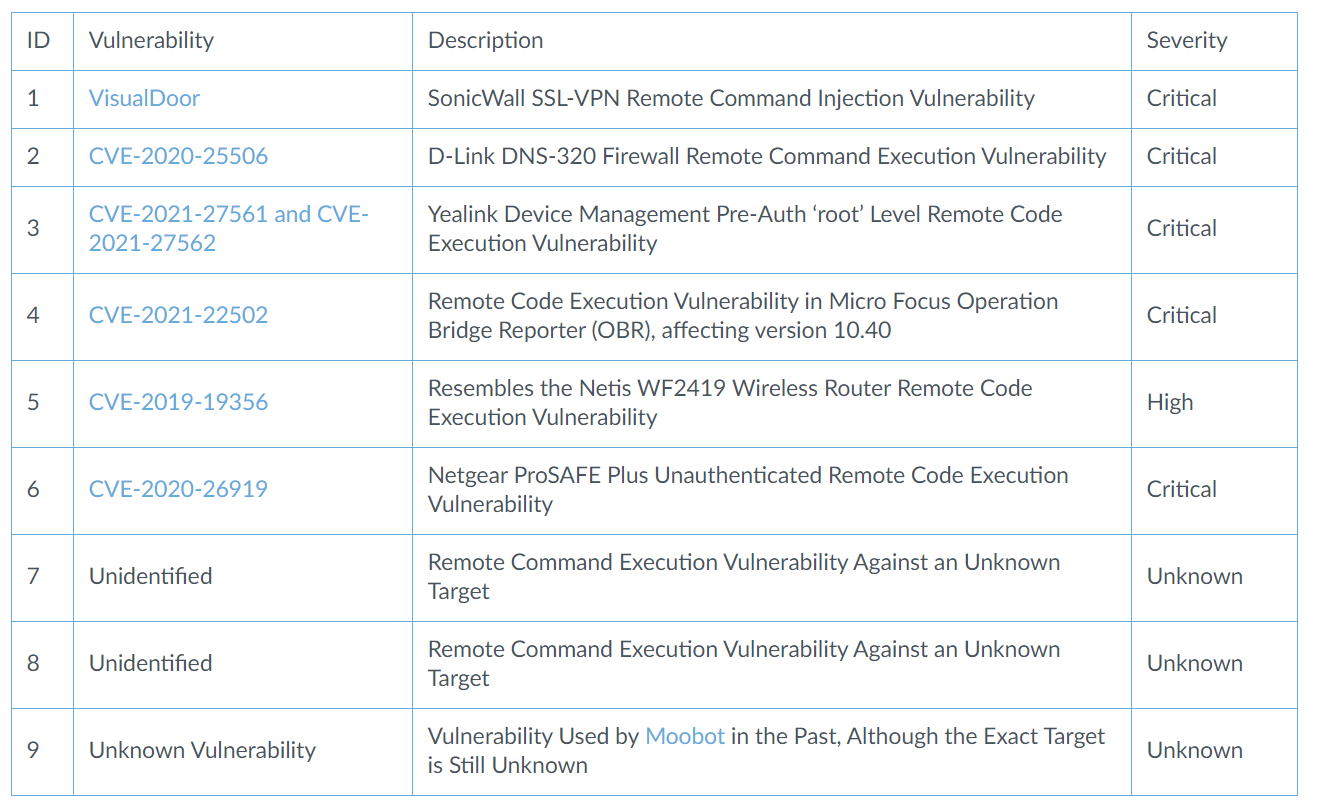This screenshot has width=1325, height=811.
Task: Click the SonicWall SSL-VPN description cell
Action: 731,98
